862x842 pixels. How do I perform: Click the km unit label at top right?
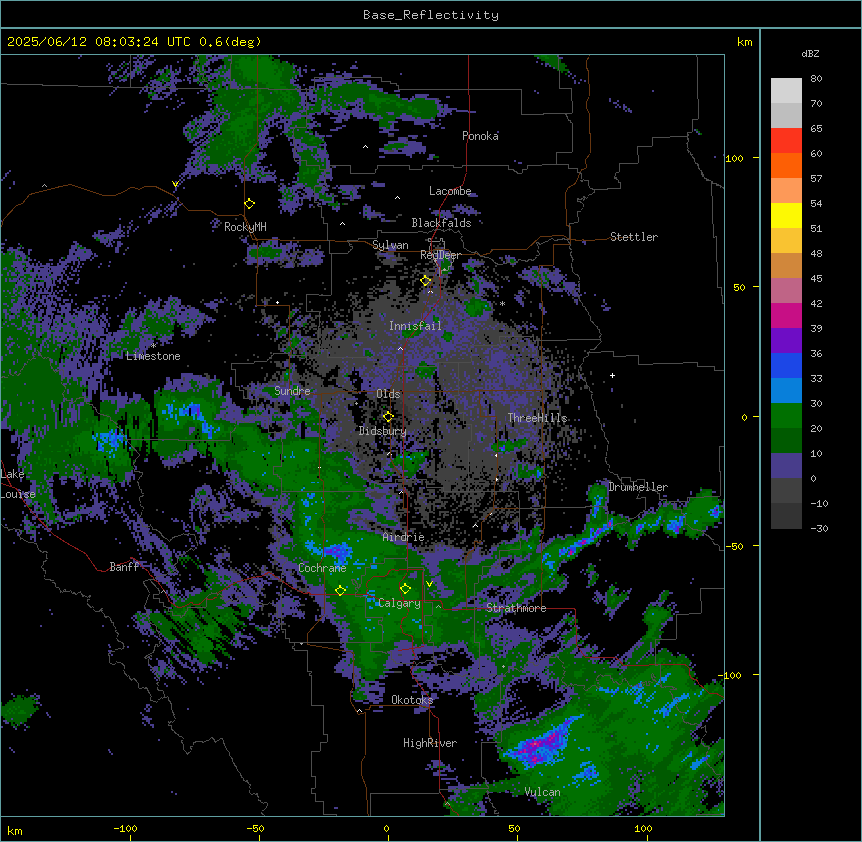(744, 42)
